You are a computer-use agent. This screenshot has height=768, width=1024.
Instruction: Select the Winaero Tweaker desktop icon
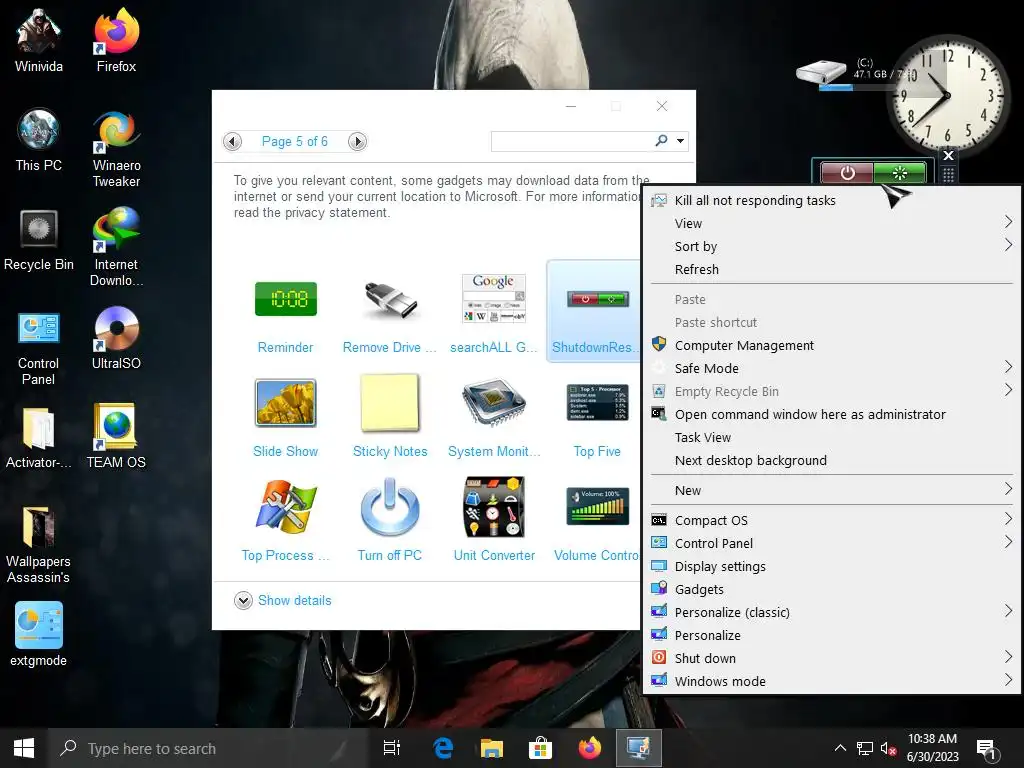tap(116, 149)
